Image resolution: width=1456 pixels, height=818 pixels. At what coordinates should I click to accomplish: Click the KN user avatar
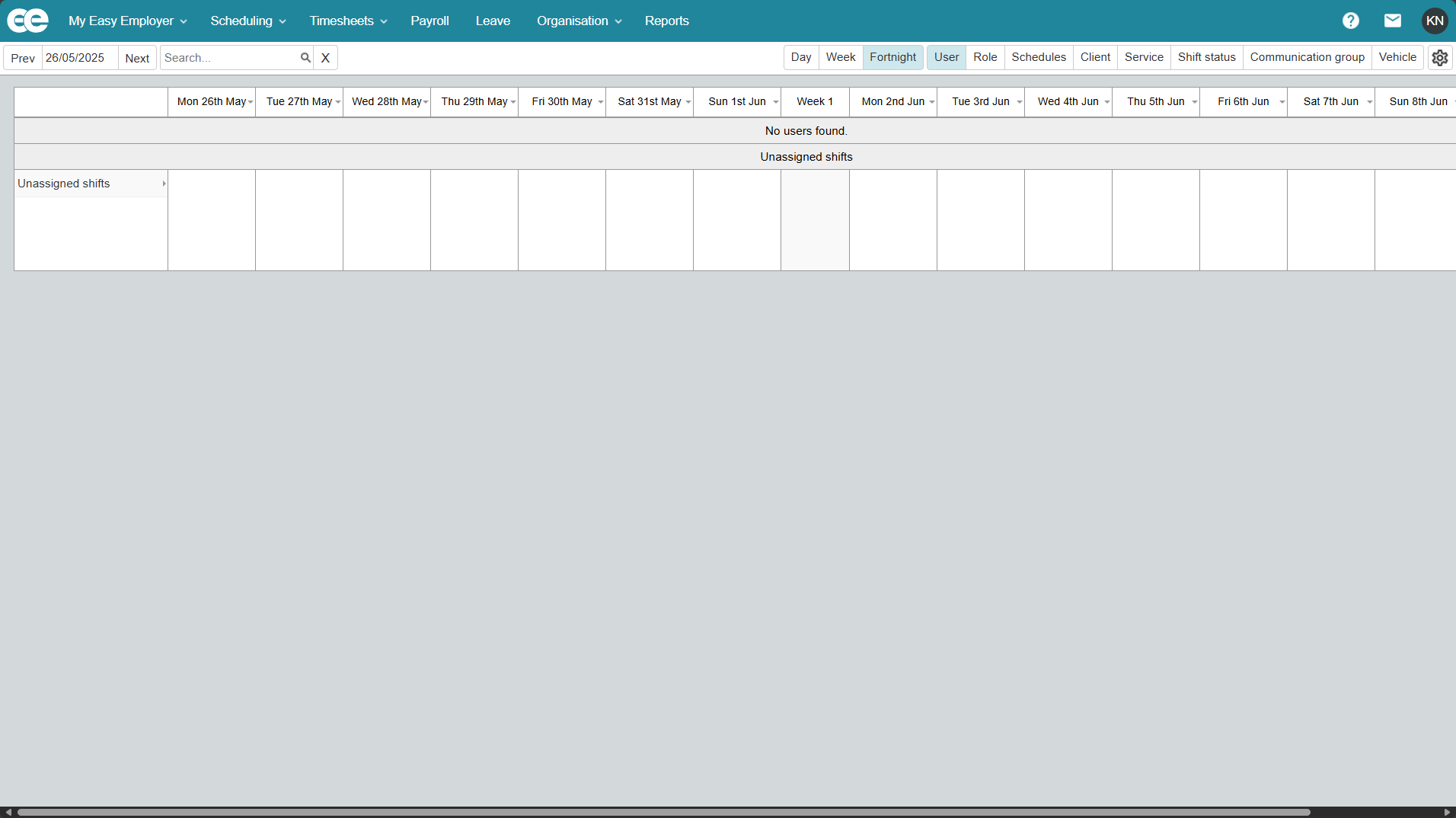(1435, 21)
